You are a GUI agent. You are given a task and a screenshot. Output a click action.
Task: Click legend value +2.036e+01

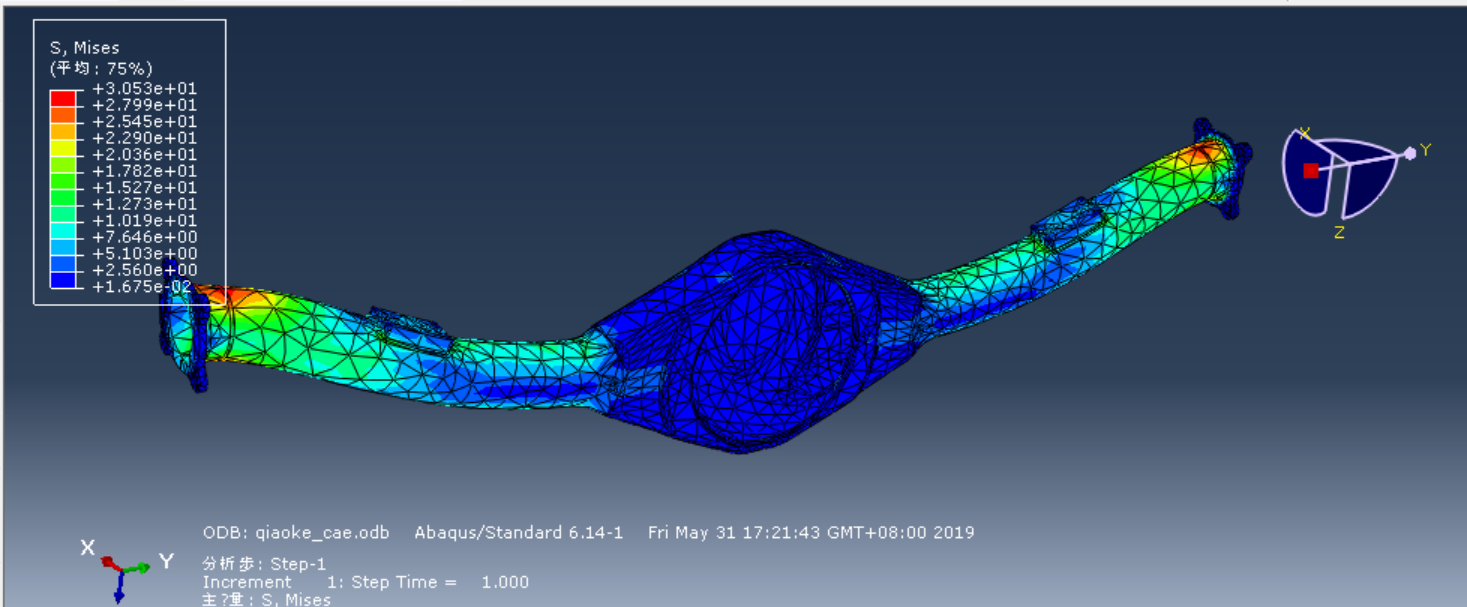pyautogui.click(x=144, y=155)
